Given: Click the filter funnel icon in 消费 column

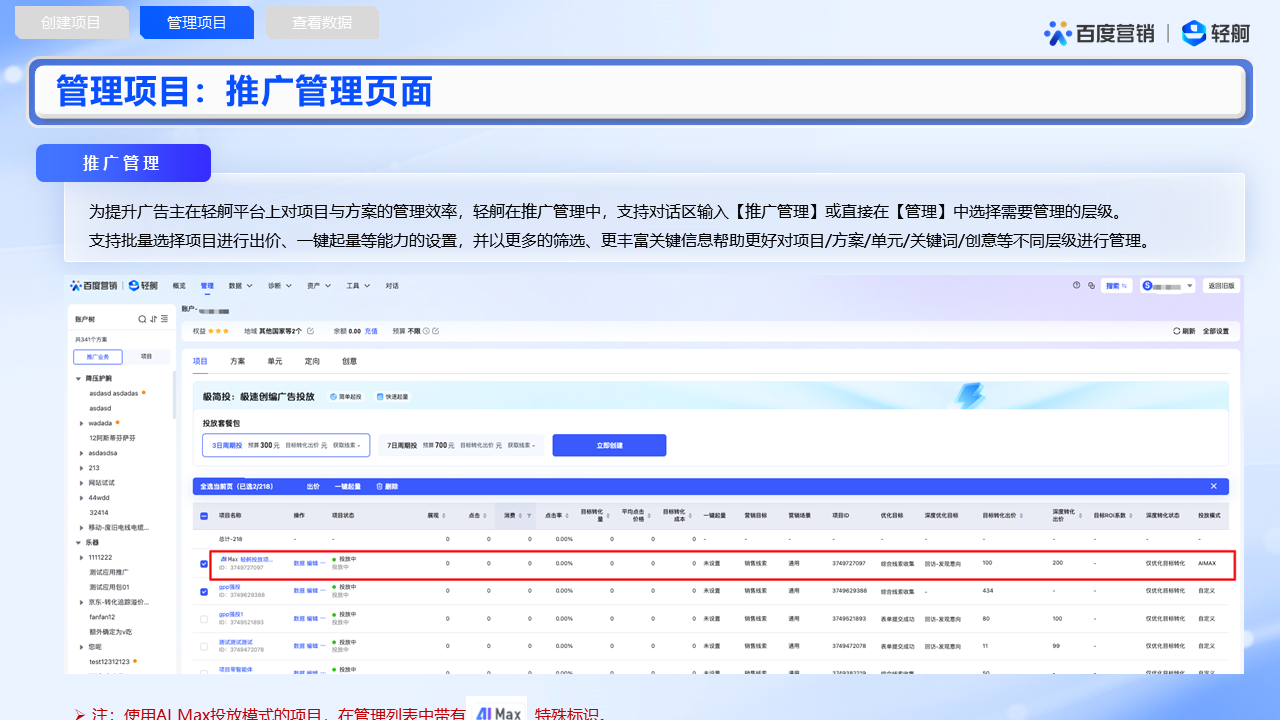Looking at the screenshot, I should (x=529, y=516).
